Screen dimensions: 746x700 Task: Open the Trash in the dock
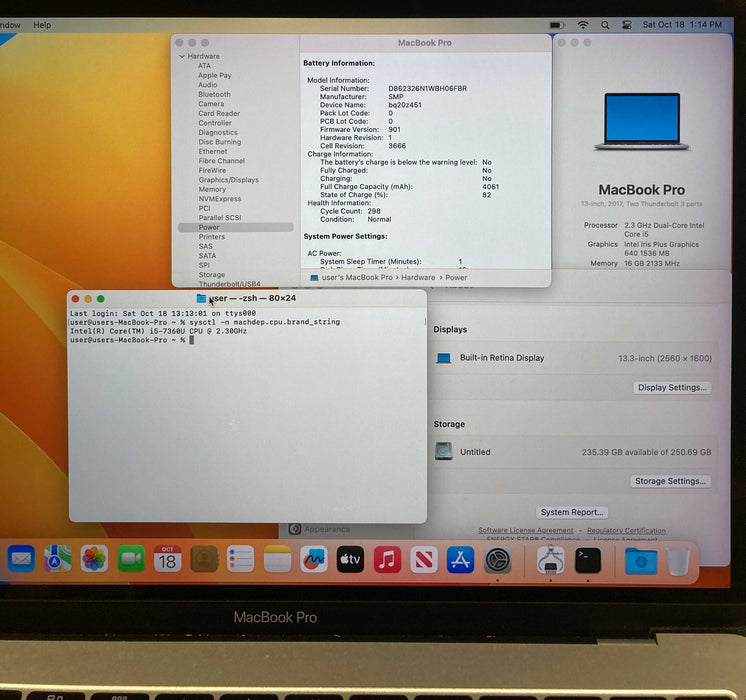pyautogui.click(x=678, y=561)
